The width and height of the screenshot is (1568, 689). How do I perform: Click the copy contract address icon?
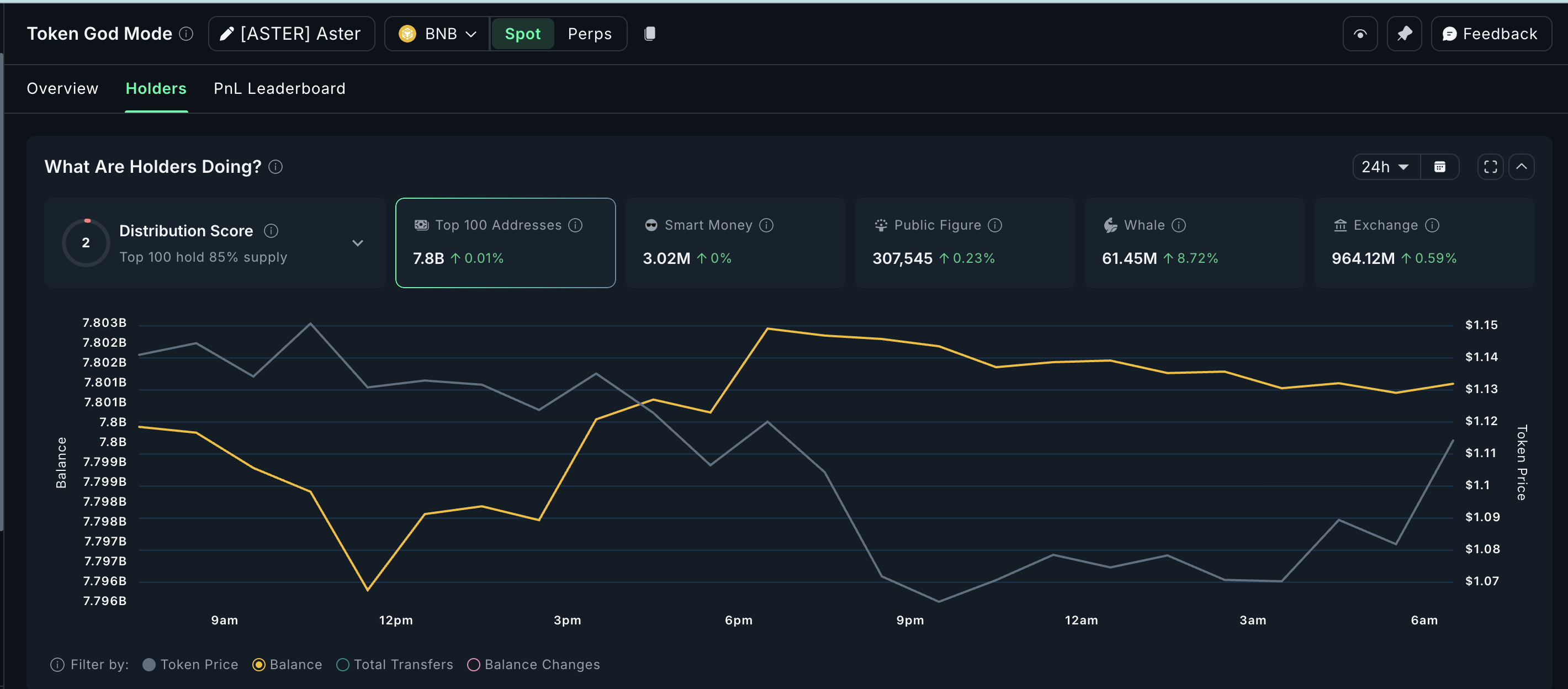click(x=649, y=34)
